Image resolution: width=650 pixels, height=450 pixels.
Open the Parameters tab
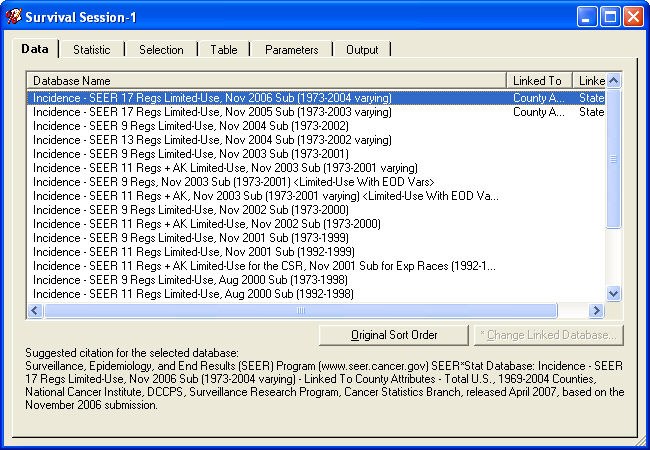point(291,50)
